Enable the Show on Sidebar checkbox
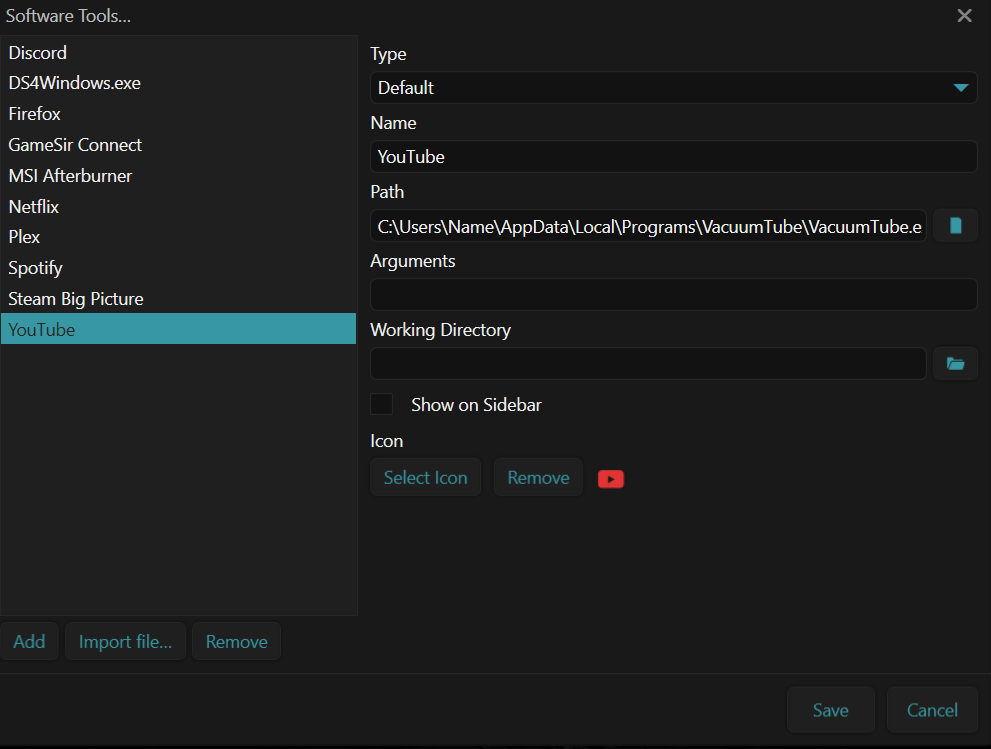Image resolution: width=991 pixels, height=749 pixels. pyautogui.click(x=381, y=404)
